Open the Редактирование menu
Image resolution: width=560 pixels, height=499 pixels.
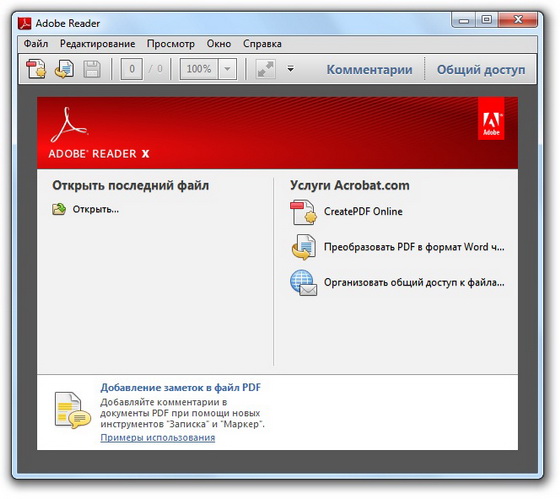coord(98,44)
